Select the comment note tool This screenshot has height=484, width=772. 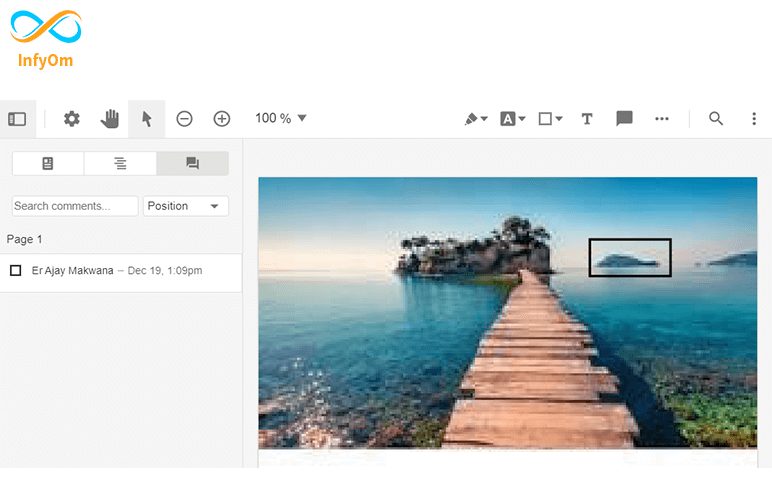point(624,119)
